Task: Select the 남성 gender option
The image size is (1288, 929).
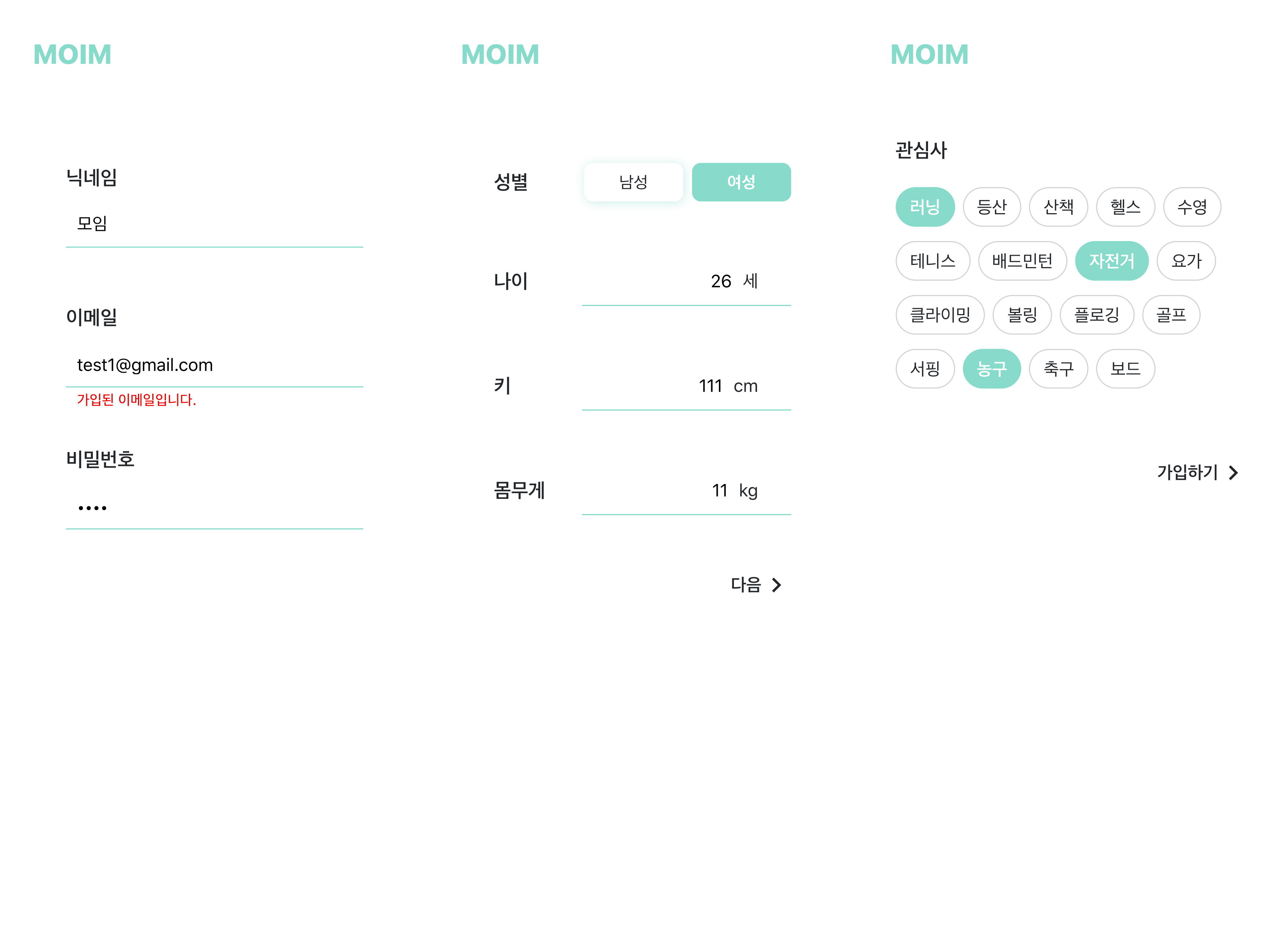Action: click(633, 182)
